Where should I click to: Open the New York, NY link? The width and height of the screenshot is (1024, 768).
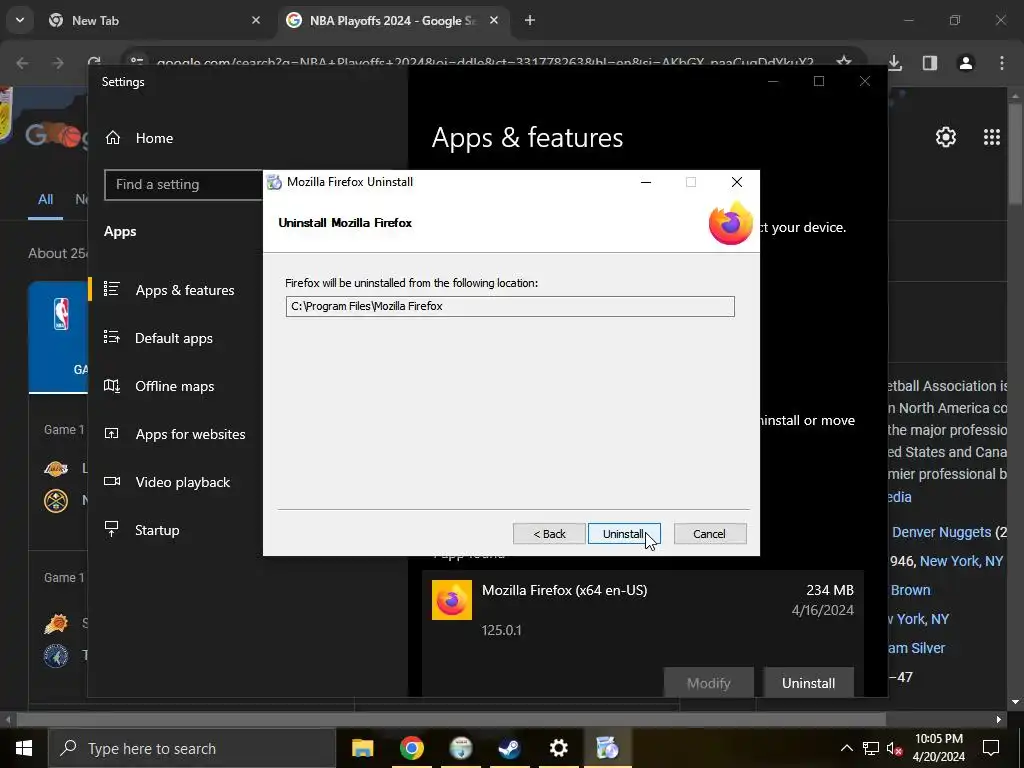961,561
